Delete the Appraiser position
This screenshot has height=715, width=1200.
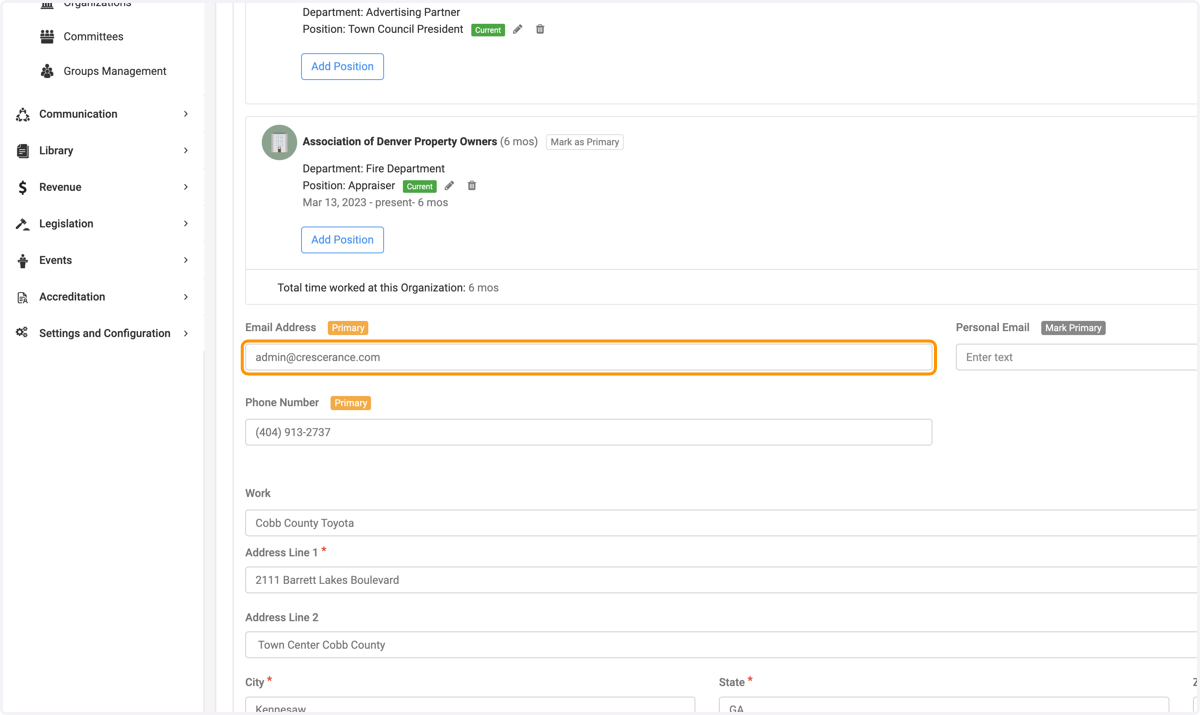point(472,186)
